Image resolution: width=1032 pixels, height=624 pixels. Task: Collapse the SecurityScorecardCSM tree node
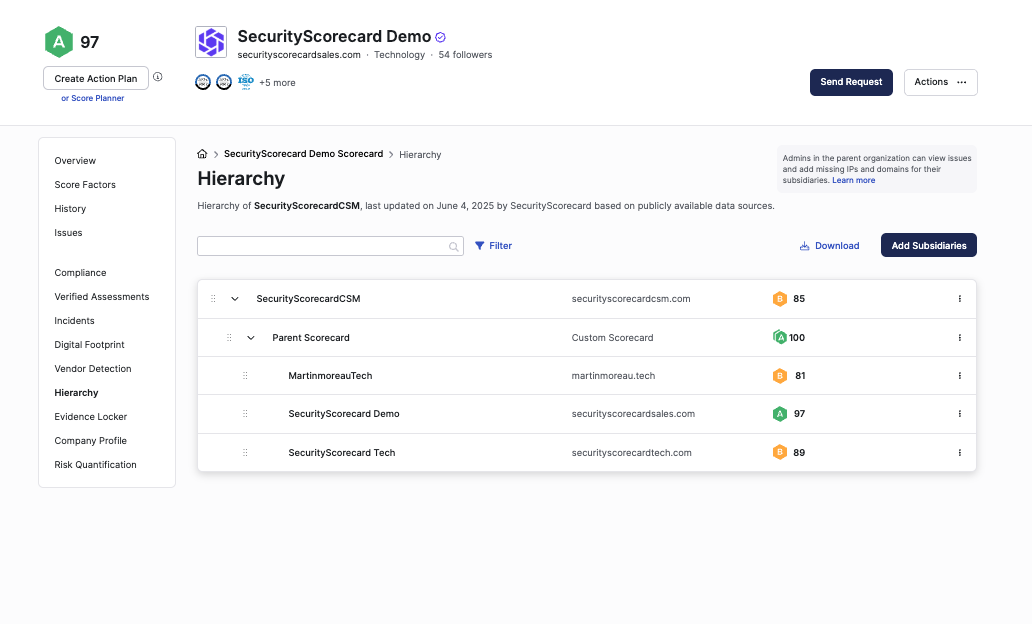(x=234, y=299)
